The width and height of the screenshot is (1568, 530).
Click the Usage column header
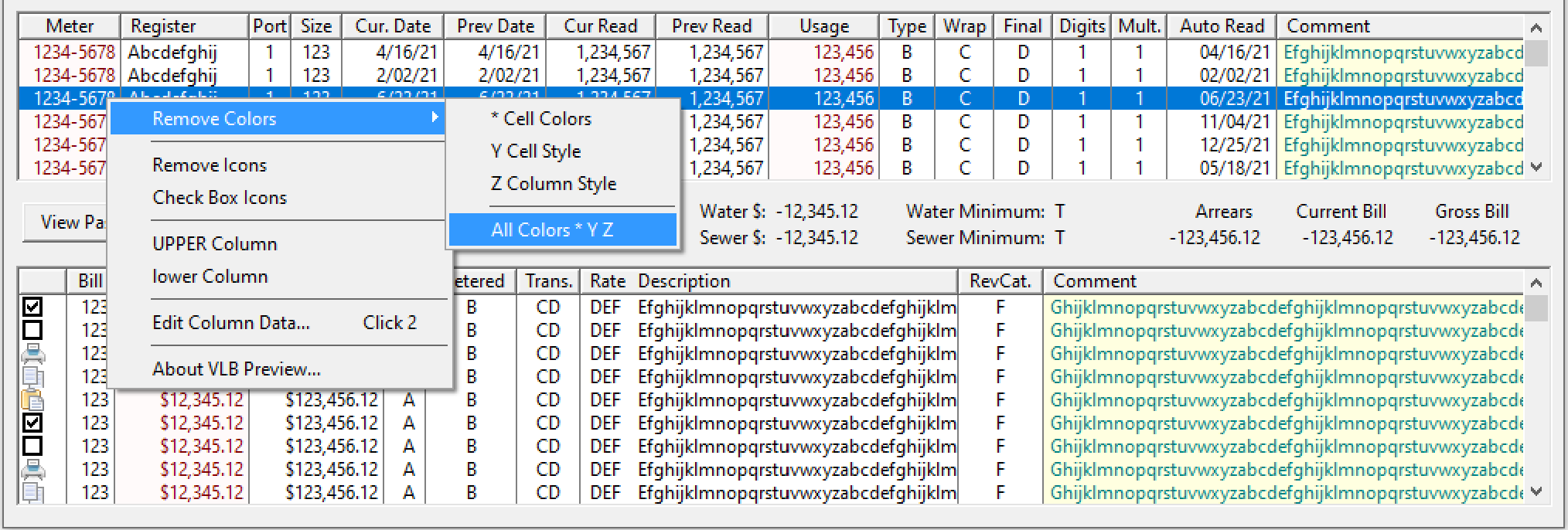pyautogui.click(x=824, y=26)
